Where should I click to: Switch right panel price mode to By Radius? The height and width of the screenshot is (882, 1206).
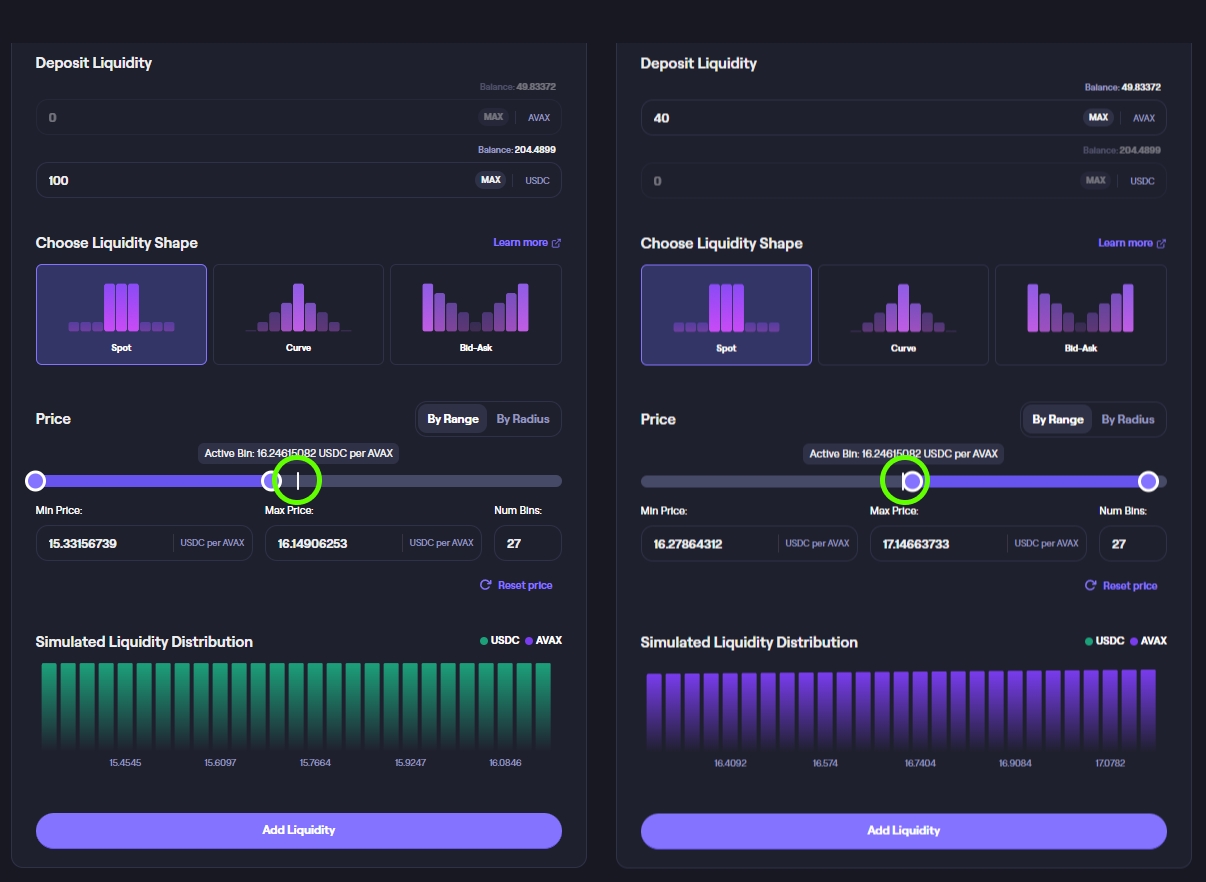1128,420
